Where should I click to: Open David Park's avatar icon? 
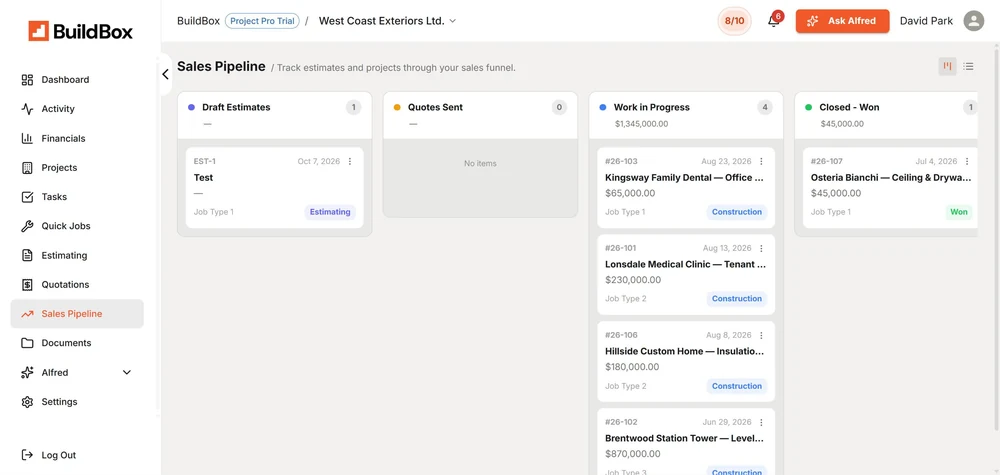(974, 20)
